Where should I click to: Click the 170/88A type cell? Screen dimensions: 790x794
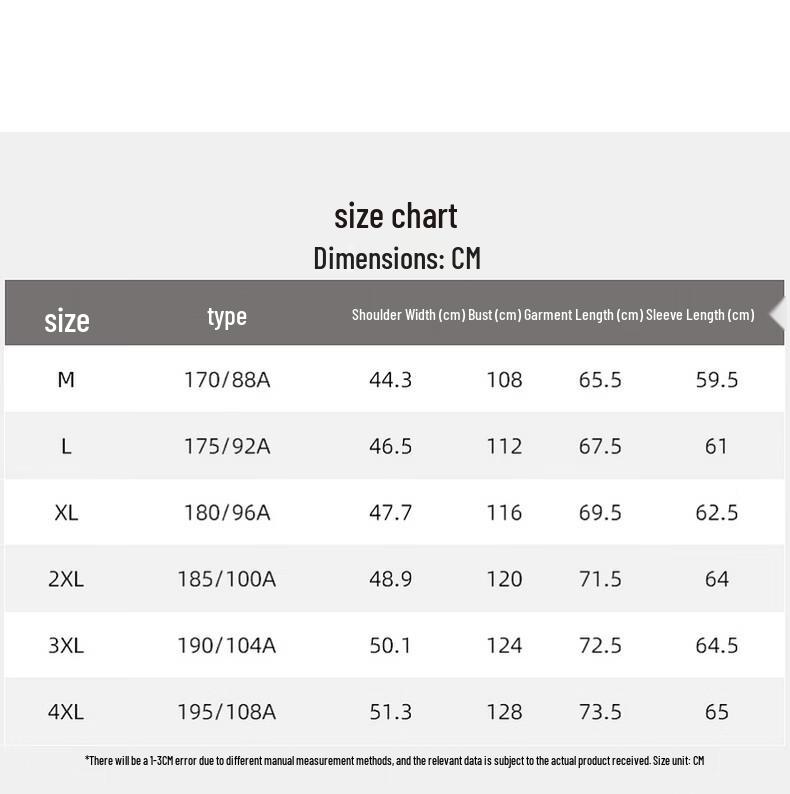pyautogui.click(x=227, y=379)
